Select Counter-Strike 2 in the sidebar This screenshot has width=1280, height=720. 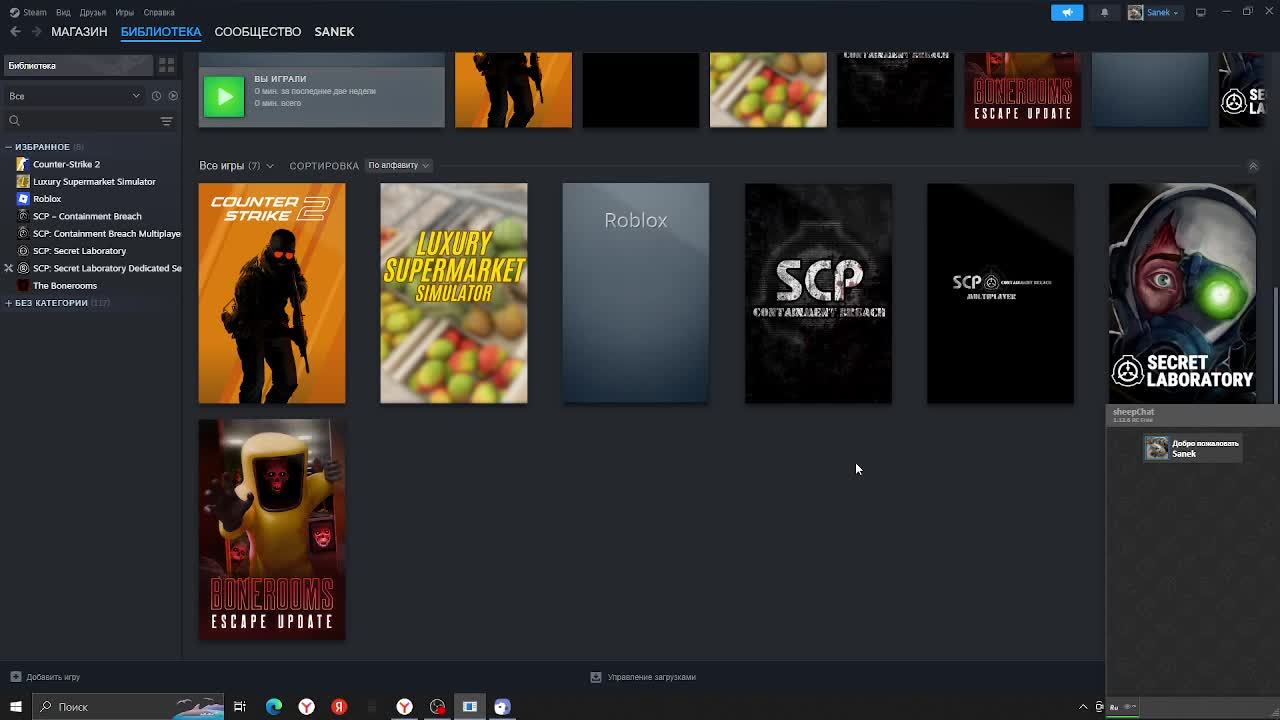pyautogui.click(x=66, y=164)
